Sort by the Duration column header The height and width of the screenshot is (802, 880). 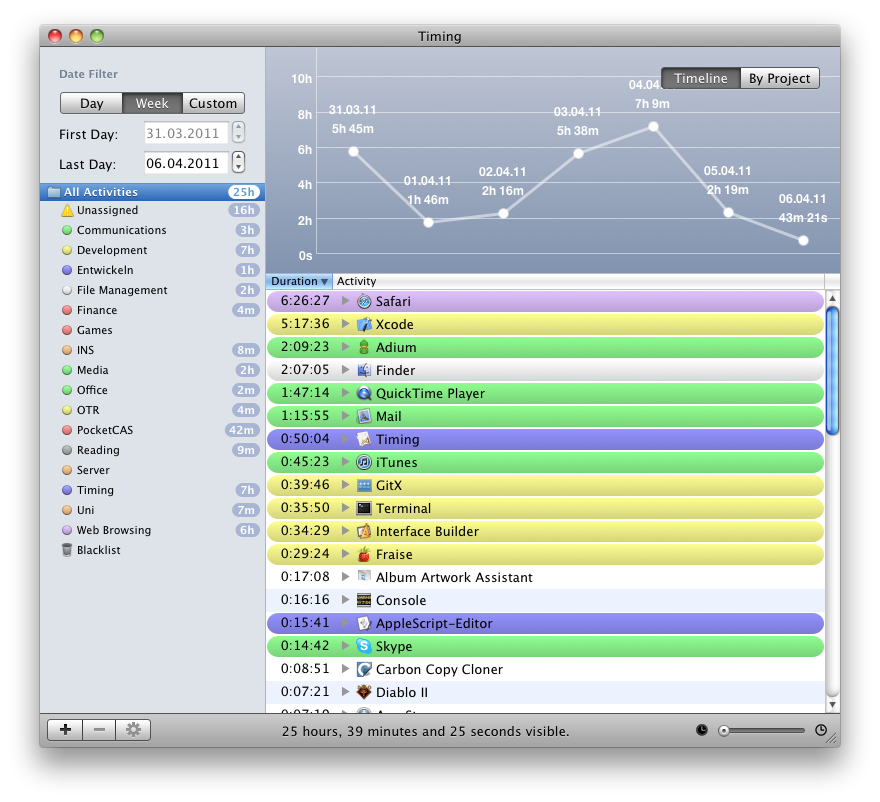tap(299, 281)
